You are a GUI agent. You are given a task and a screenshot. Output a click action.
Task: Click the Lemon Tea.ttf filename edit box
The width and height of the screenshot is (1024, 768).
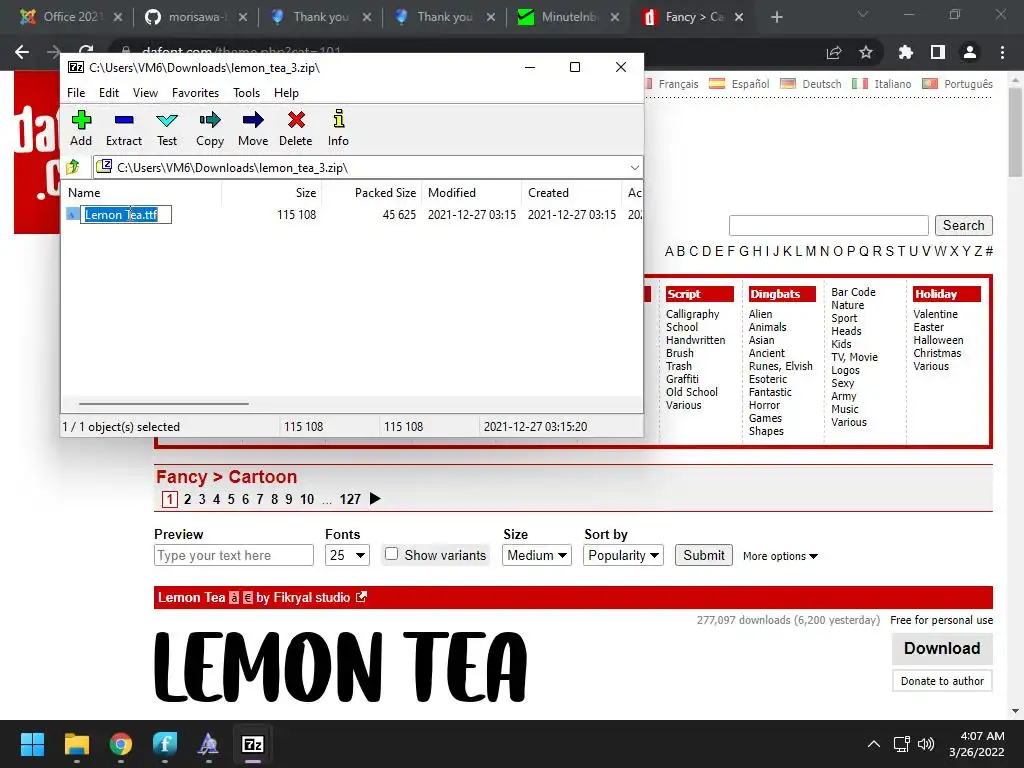coord(126,215)
